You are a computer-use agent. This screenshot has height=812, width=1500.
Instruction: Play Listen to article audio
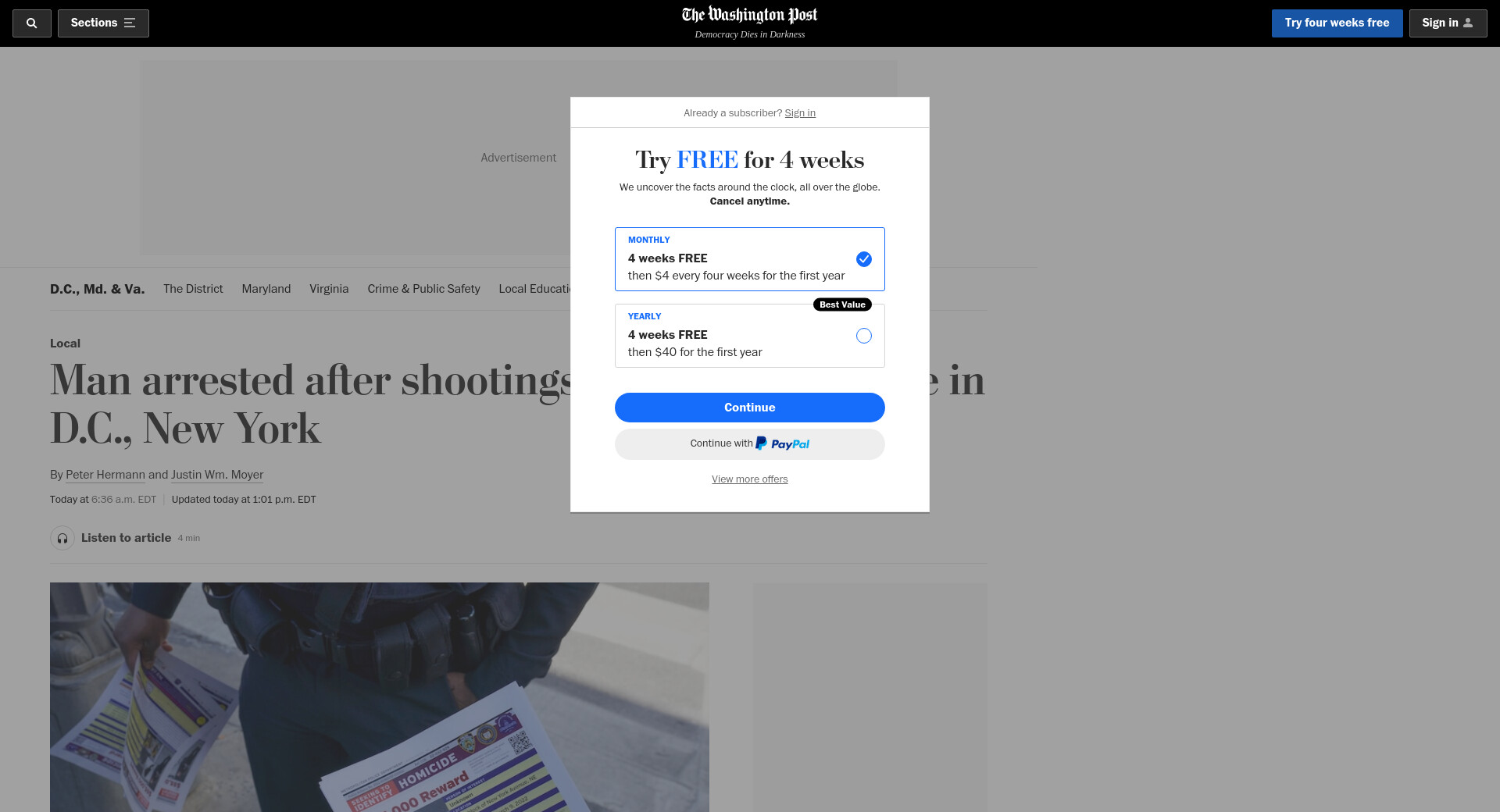coord(126,538)
